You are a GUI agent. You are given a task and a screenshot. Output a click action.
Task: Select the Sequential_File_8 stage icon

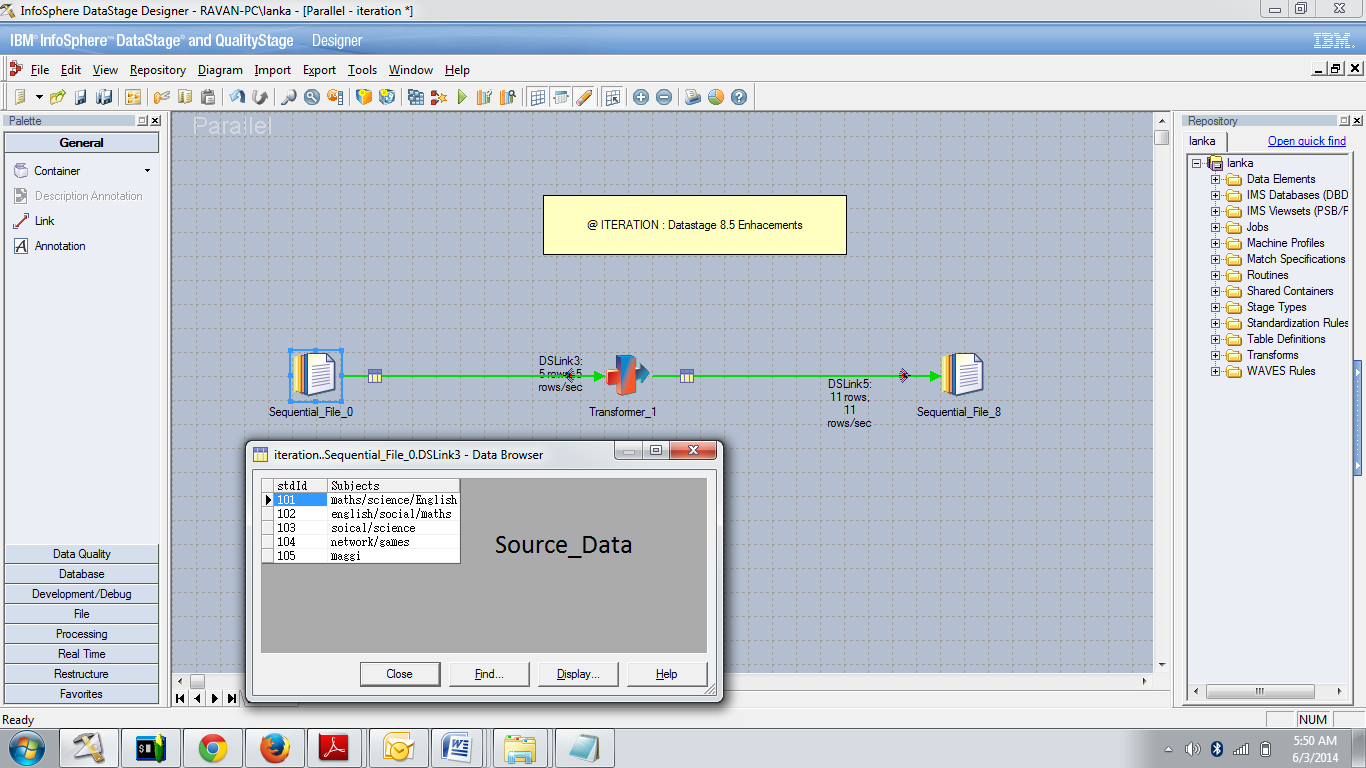tap(962, 375)
